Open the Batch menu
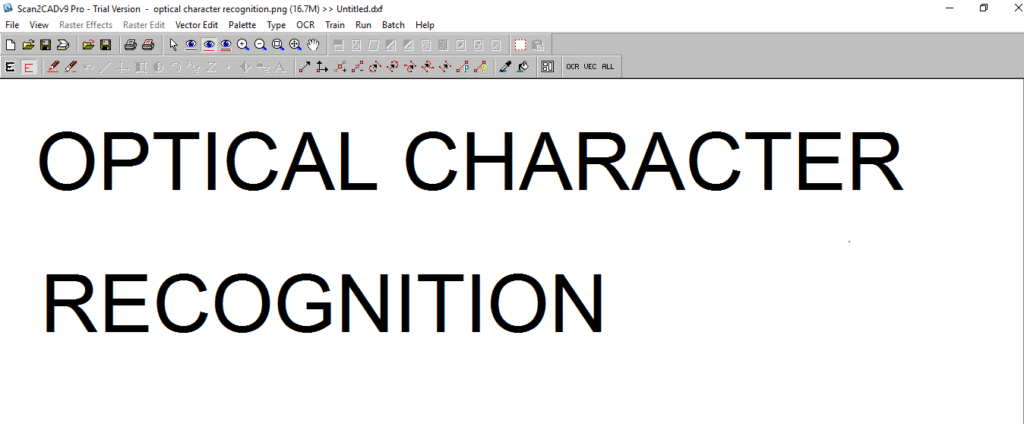This screenshot has height=424, width=1024. point(394,25)
